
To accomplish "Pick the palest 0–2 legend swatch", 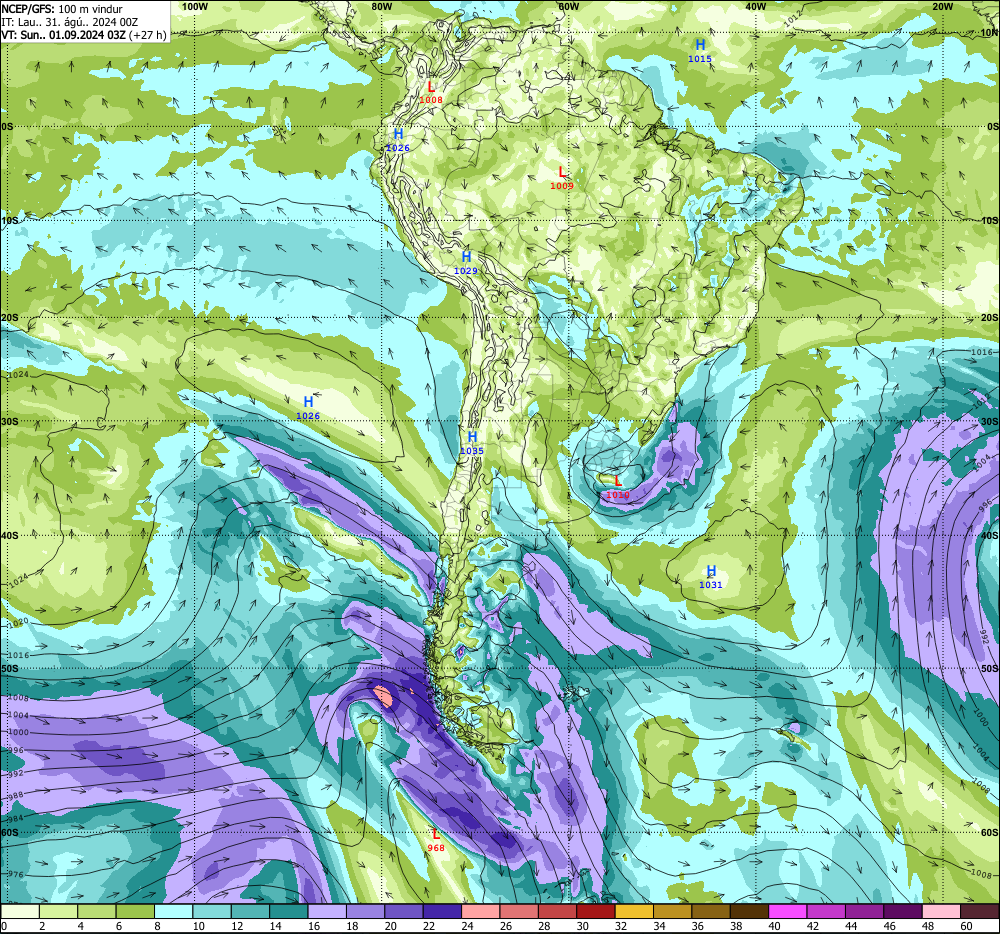I will pyautogui.click(x=20, y=911).
